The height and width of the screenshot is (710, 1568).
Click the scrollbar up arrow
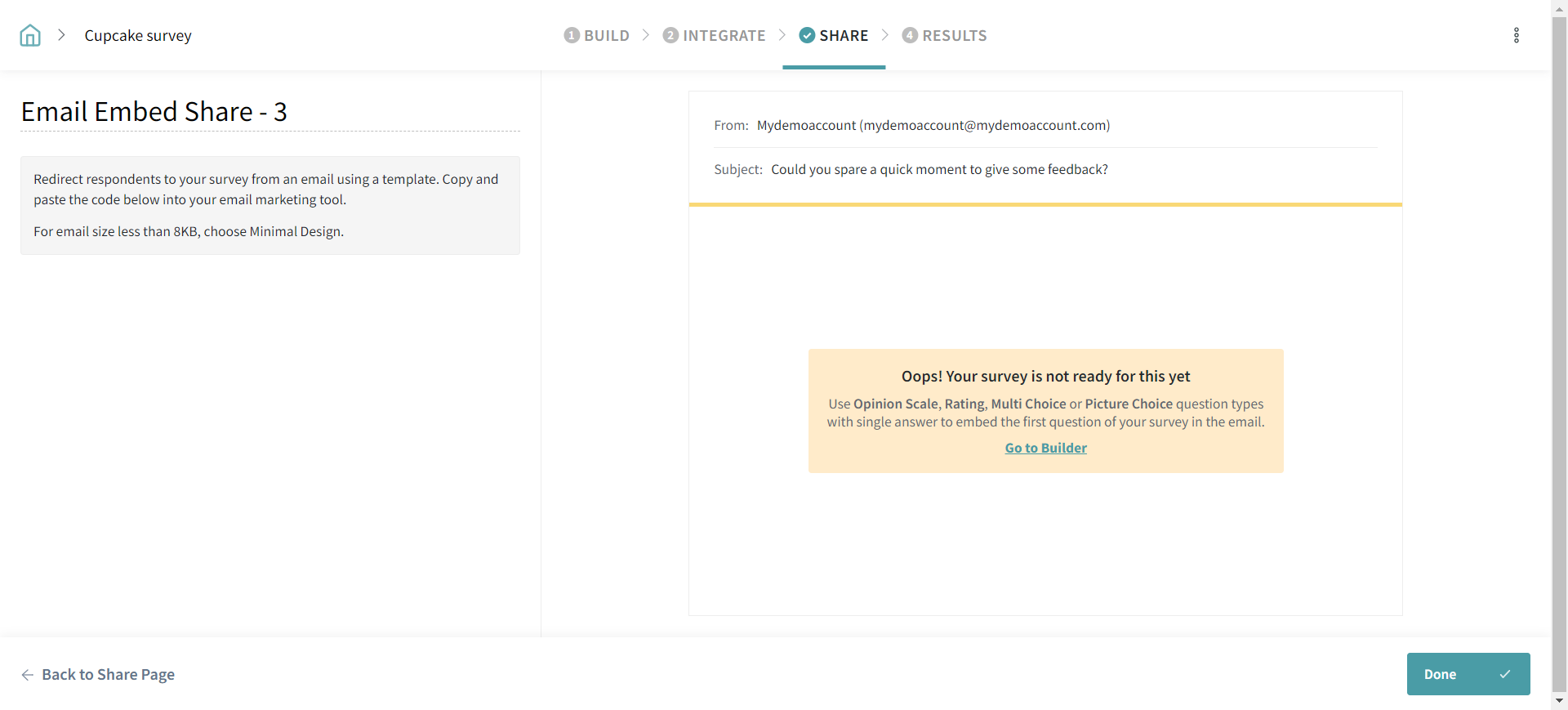[1559, 7]
